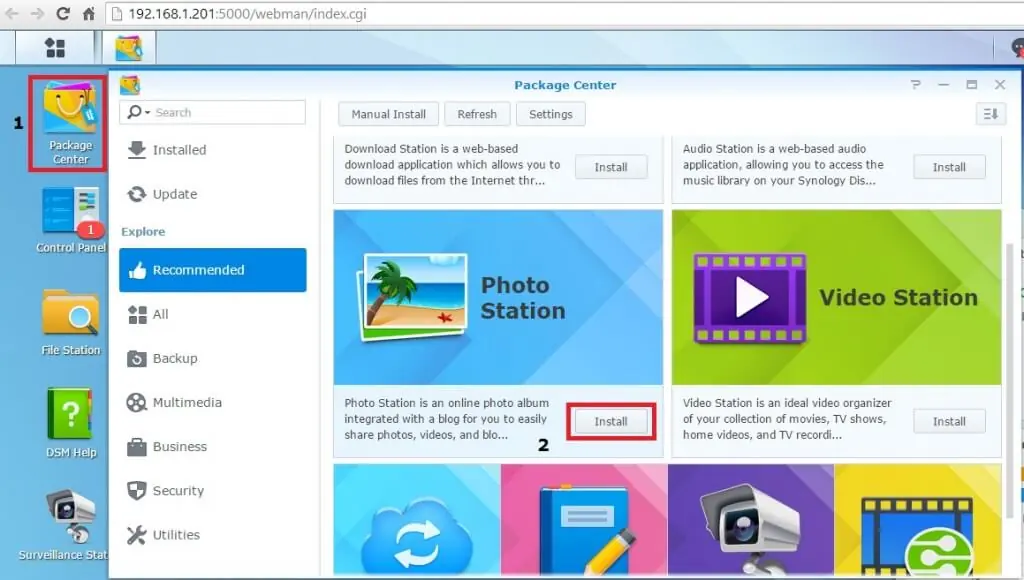Open the Control Panel desktop icon
Viewport: 1024px width, 580px height.
coord(70,213)
